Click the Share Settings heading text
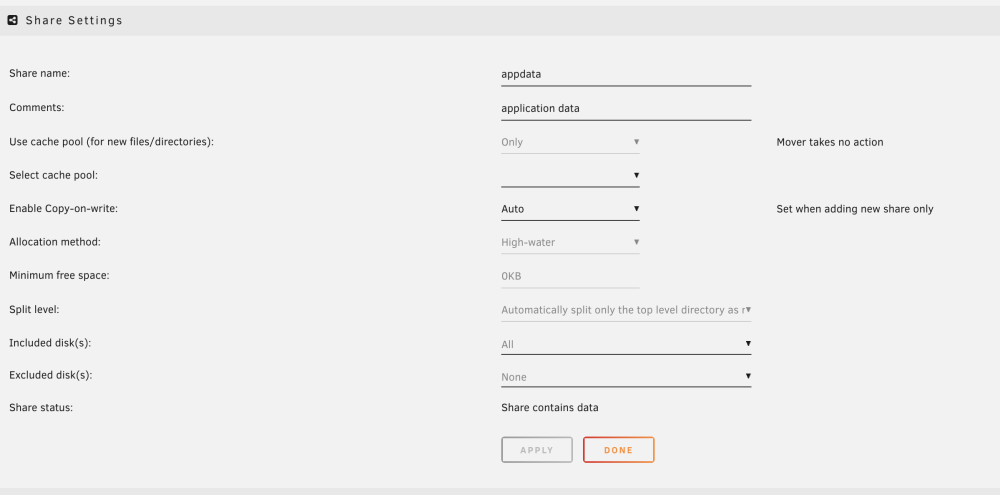 tap(74, 20)
